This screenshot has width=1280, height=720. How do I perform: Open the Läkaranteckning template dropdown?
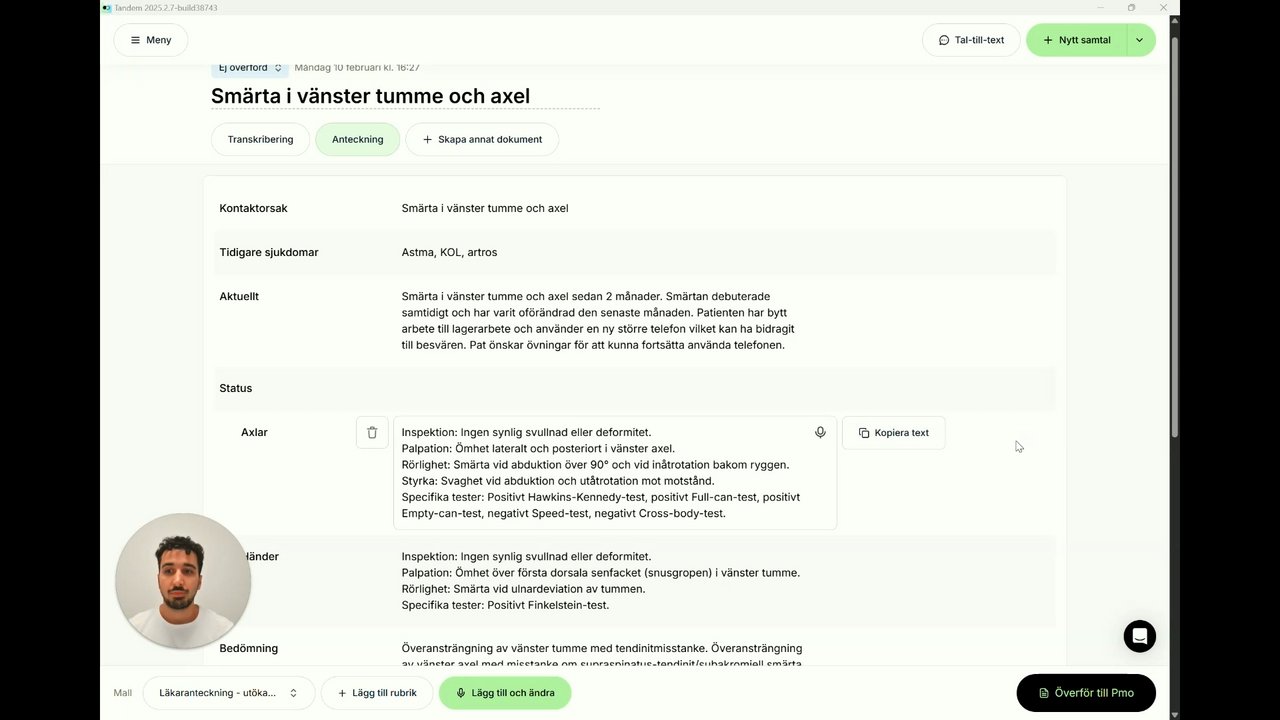[228, 693]
